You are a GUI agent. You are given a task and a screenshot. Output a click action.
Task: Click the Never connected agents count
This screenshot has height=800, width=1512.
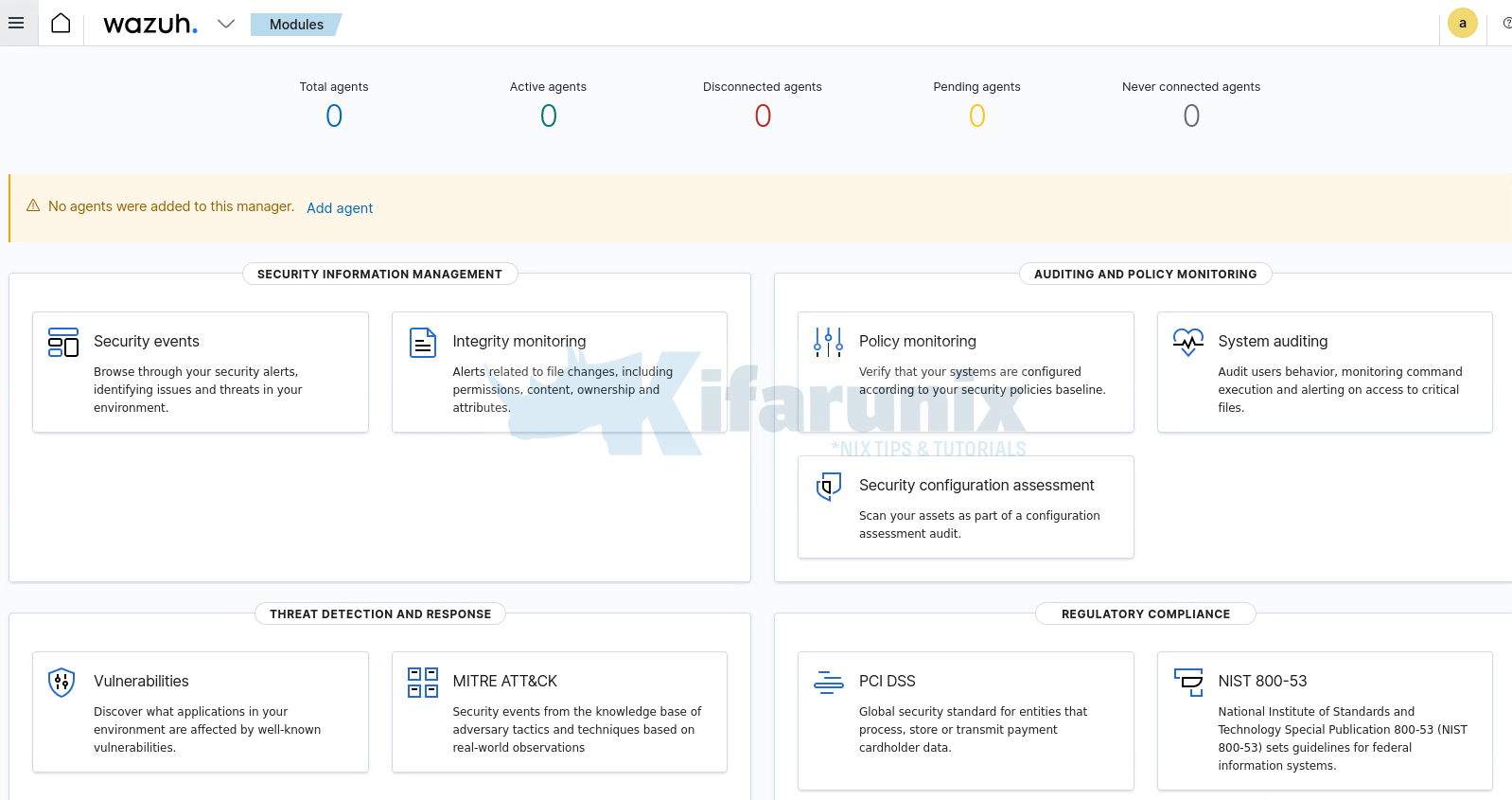coord(1191,116)
